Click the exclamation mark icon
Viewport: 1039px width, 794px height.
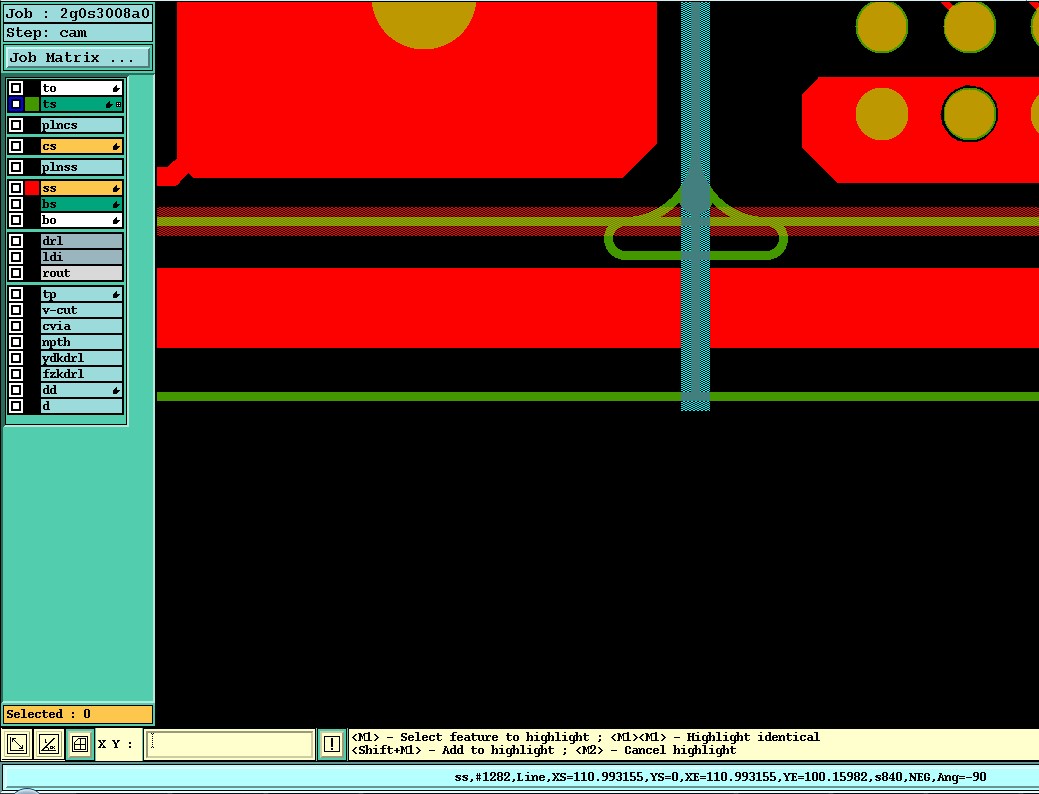[x=331, y=744]
